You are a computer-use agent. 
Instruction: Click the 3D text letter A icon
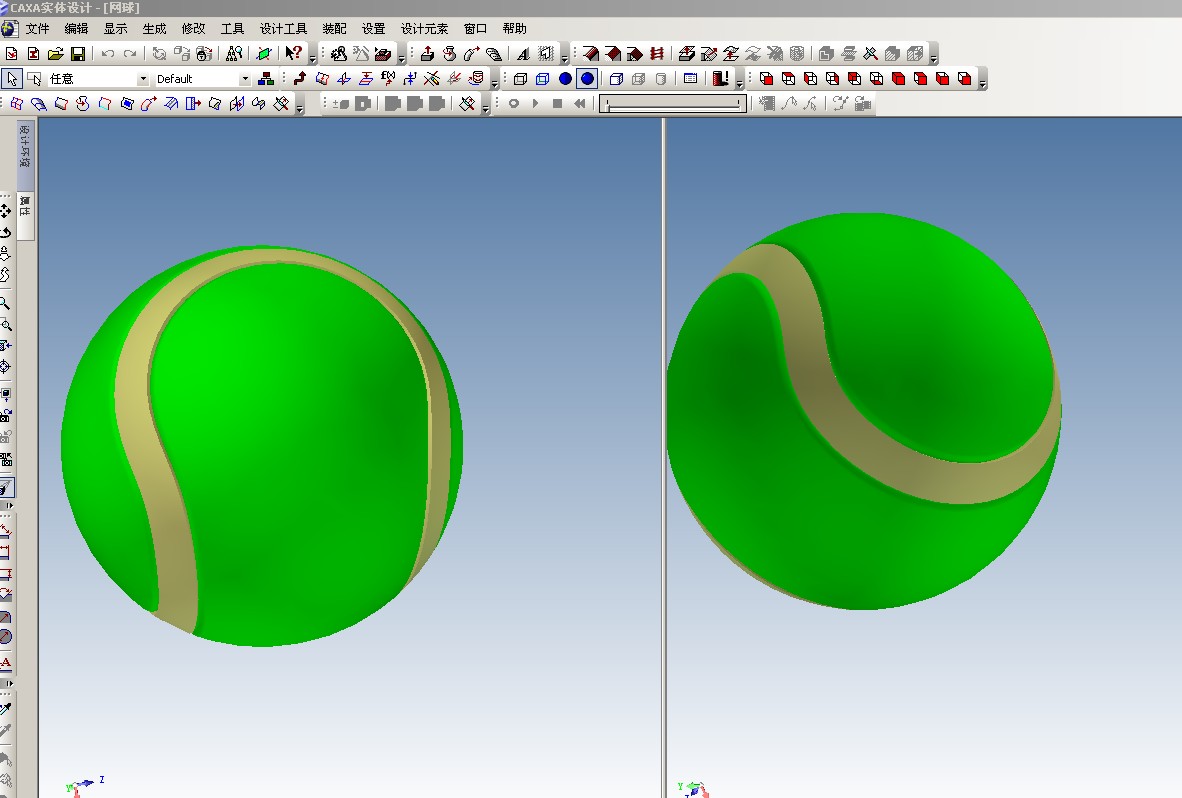coord(523,54)
